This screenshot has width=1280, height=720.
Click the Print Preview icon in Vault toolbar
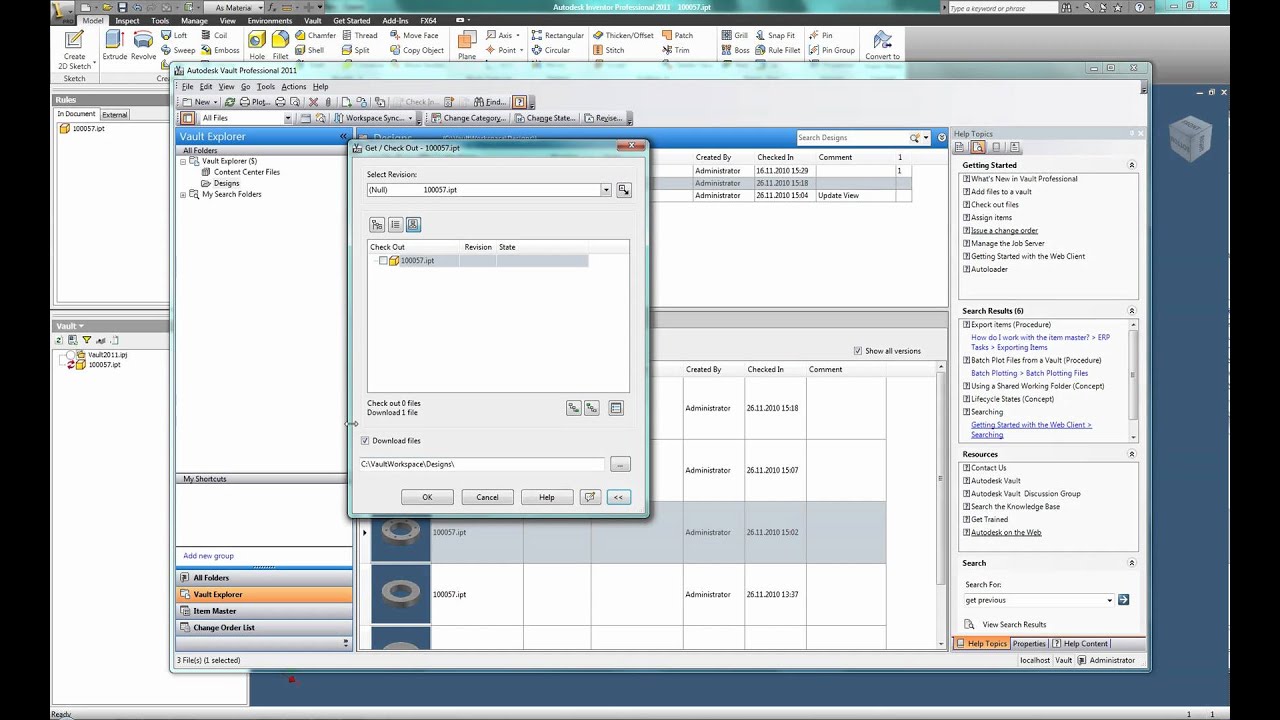coord(294,102)
